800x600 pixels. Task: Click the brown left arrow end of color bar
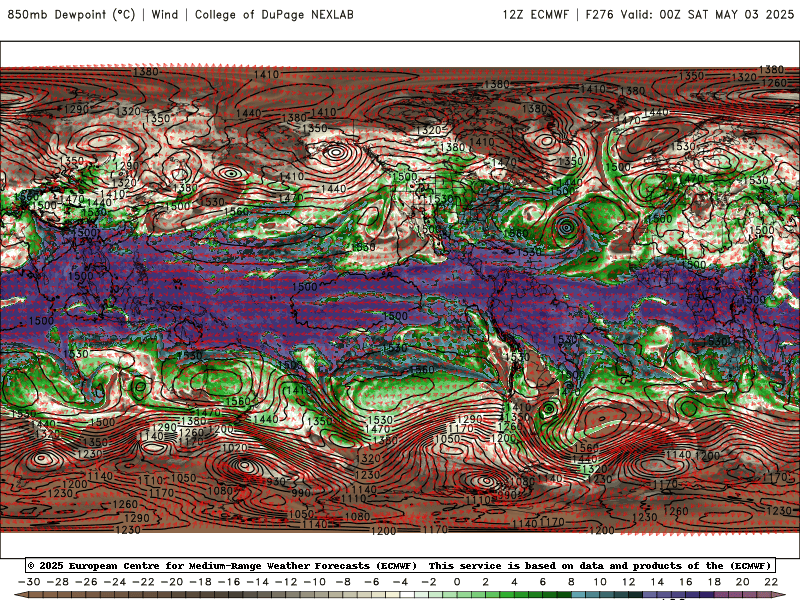click(x=20, y=595)
